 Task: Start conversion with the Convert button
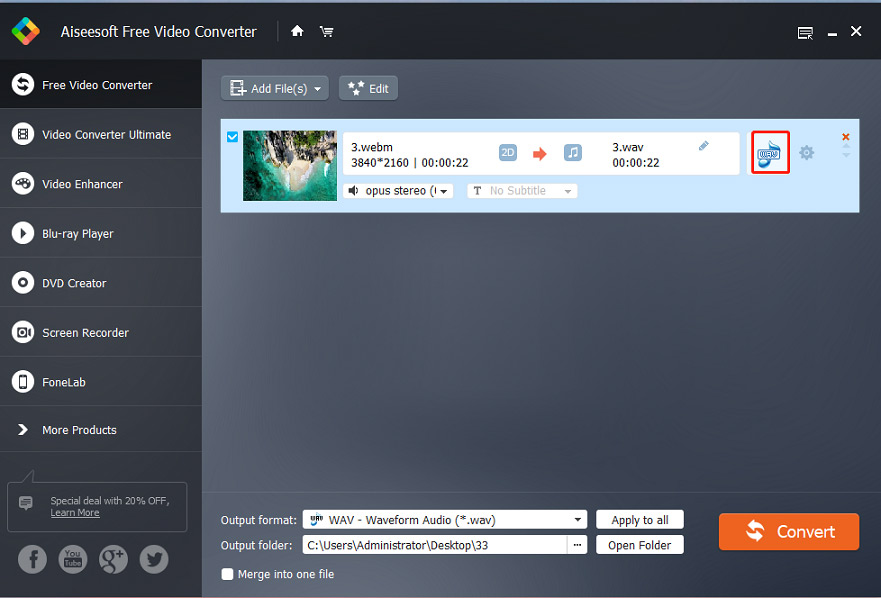(x=789, y=531)
